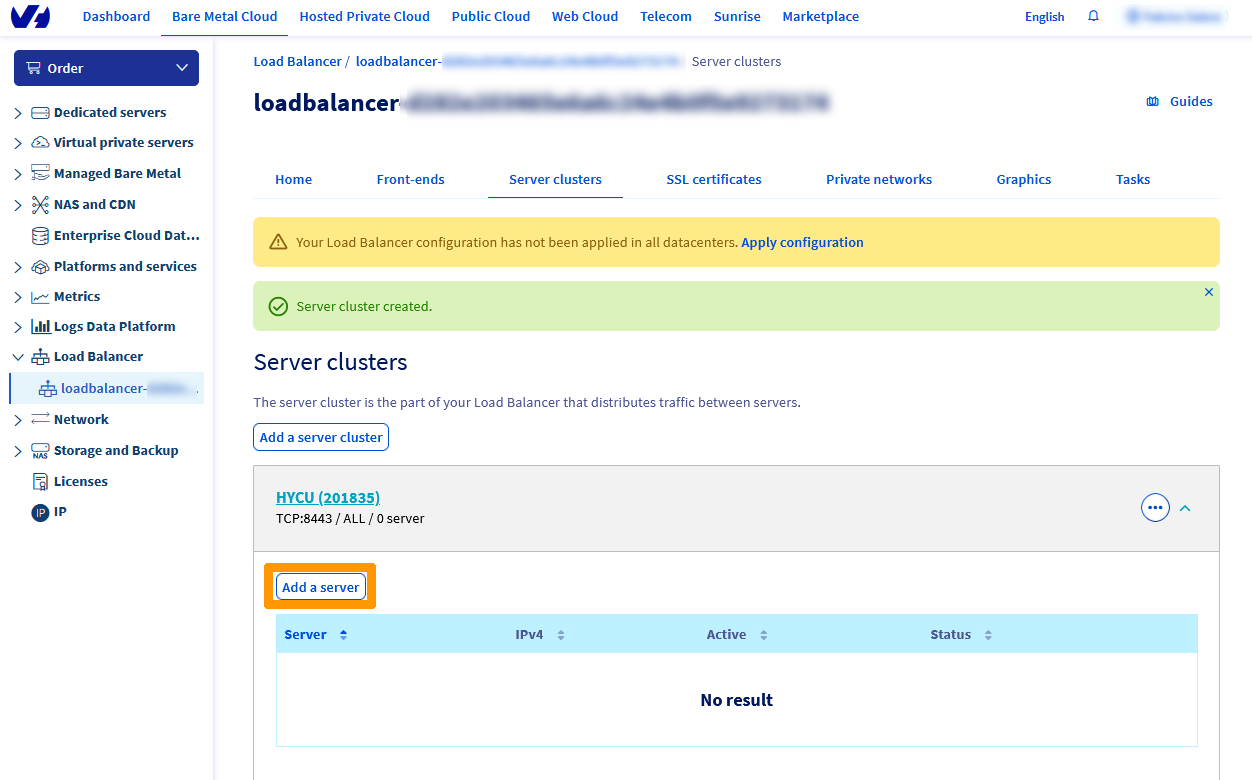
Task: Open the Front-ends tab
Action: coord(410,179)
